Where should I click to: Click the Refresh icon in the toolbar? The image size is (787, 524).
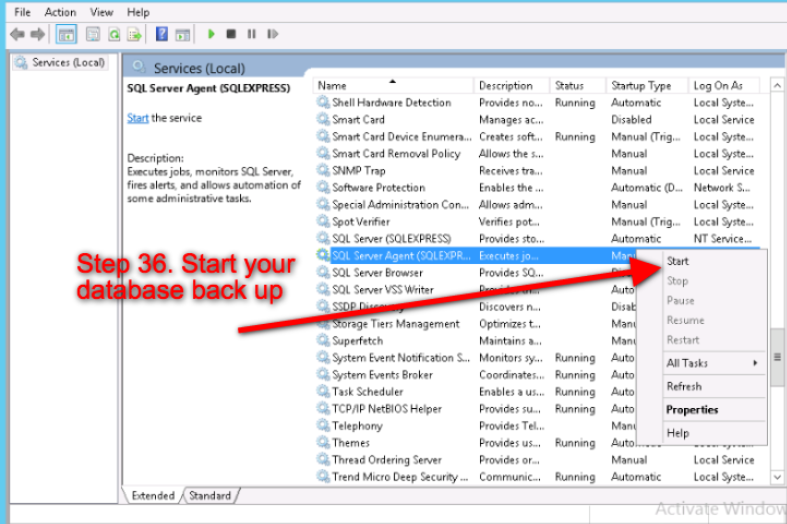tap(114, 34)
